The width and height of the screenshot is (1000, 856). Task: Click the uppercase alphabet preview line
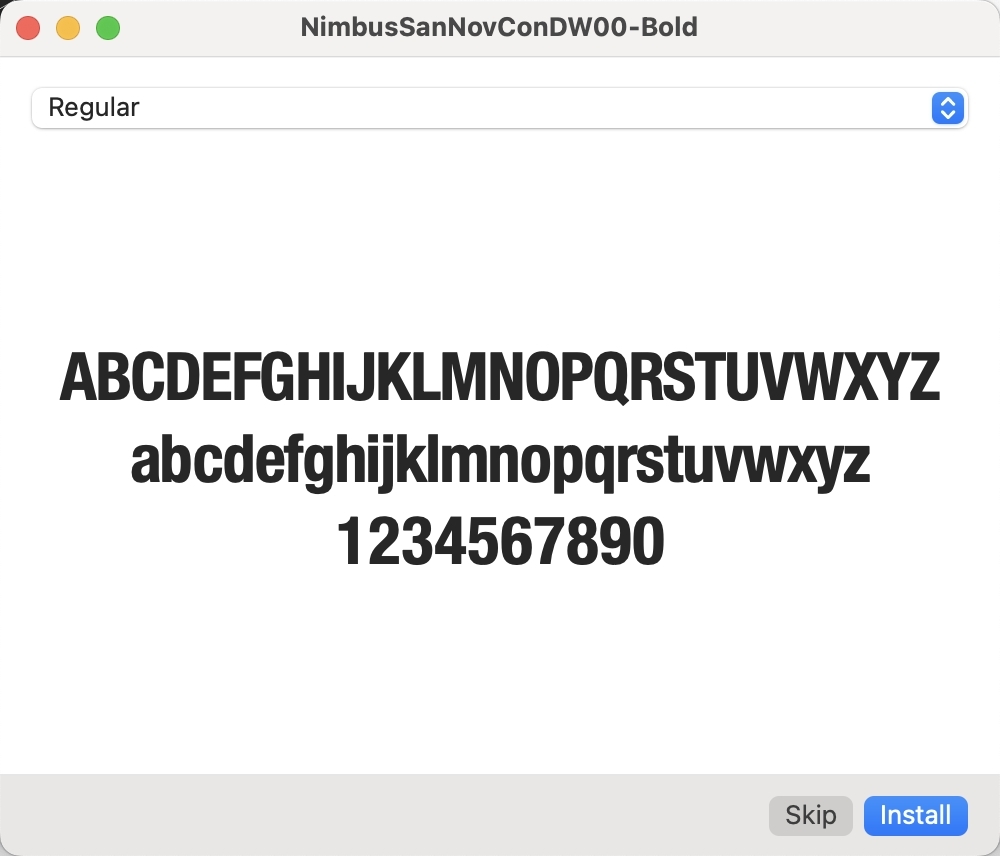[x=500, y=377]
